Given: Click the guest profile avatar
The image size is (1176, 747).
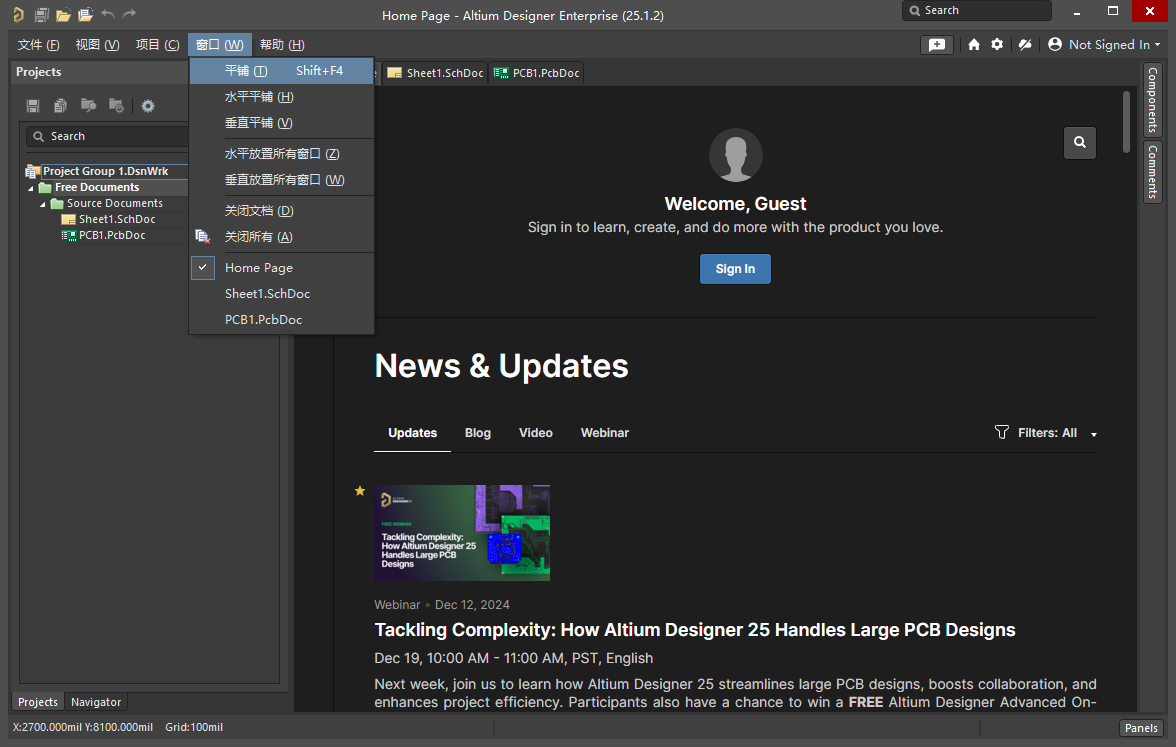Looking at the screenshot, I should 736,155.
